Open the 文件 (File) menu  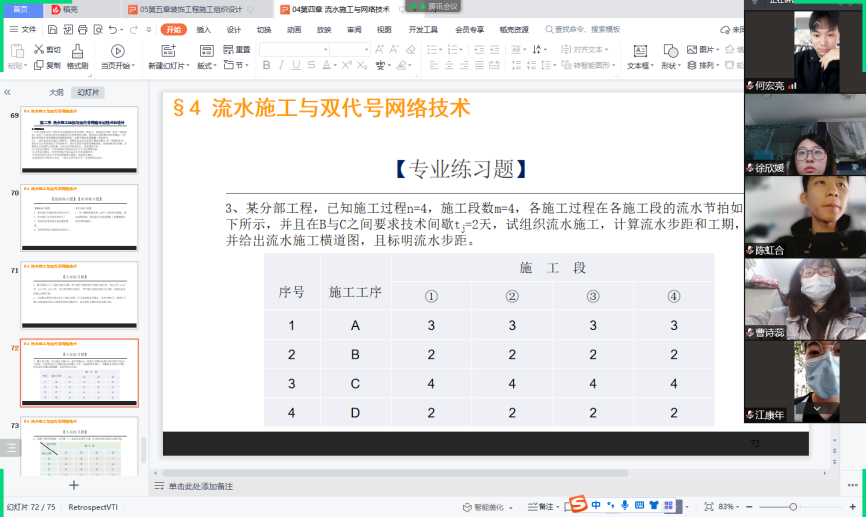click(24, 30)
